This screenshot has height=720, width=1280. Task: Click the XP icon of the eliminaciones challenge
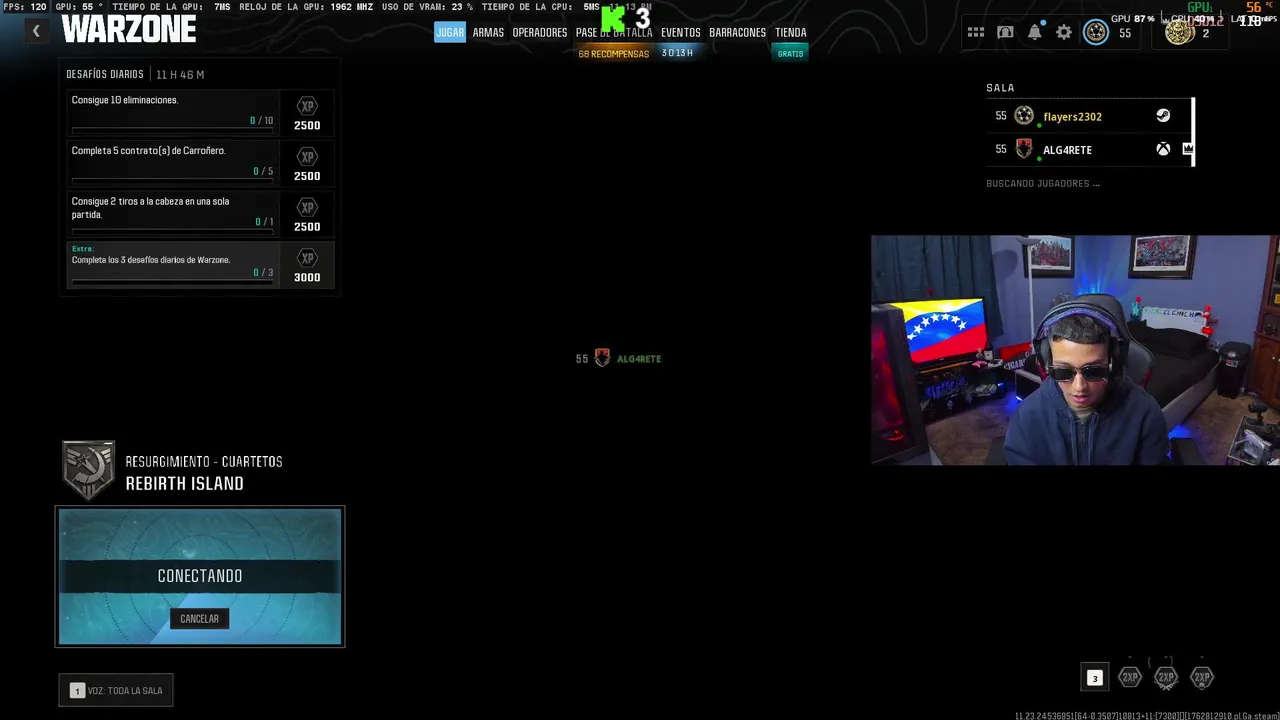[307, 106]
